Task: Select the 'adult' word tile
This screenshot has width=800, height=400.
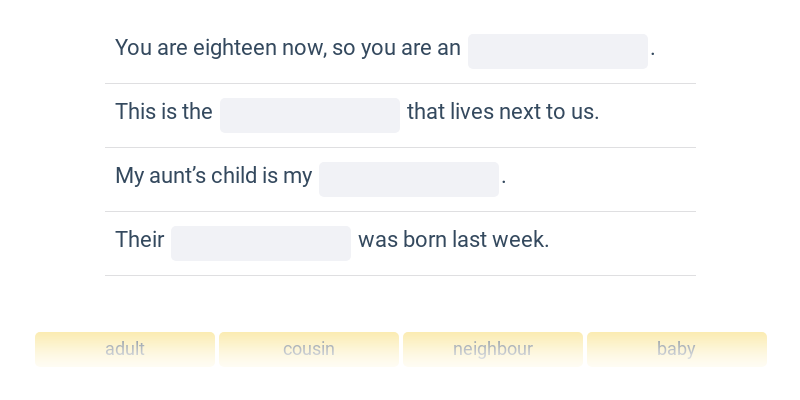Action: tap(125, 349)
